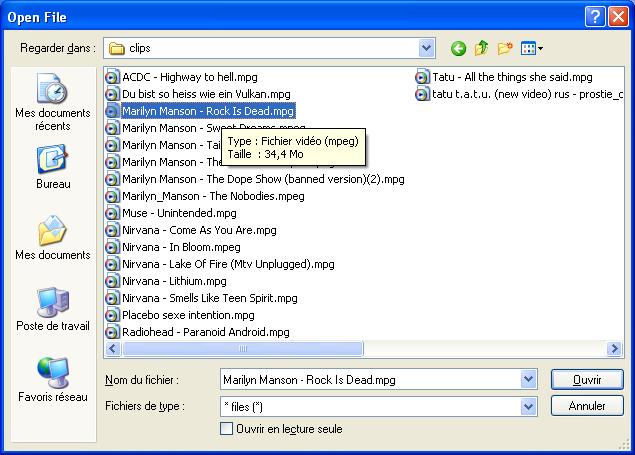
Task: Go back using the green arrow icon
Action: pos(458,49)
